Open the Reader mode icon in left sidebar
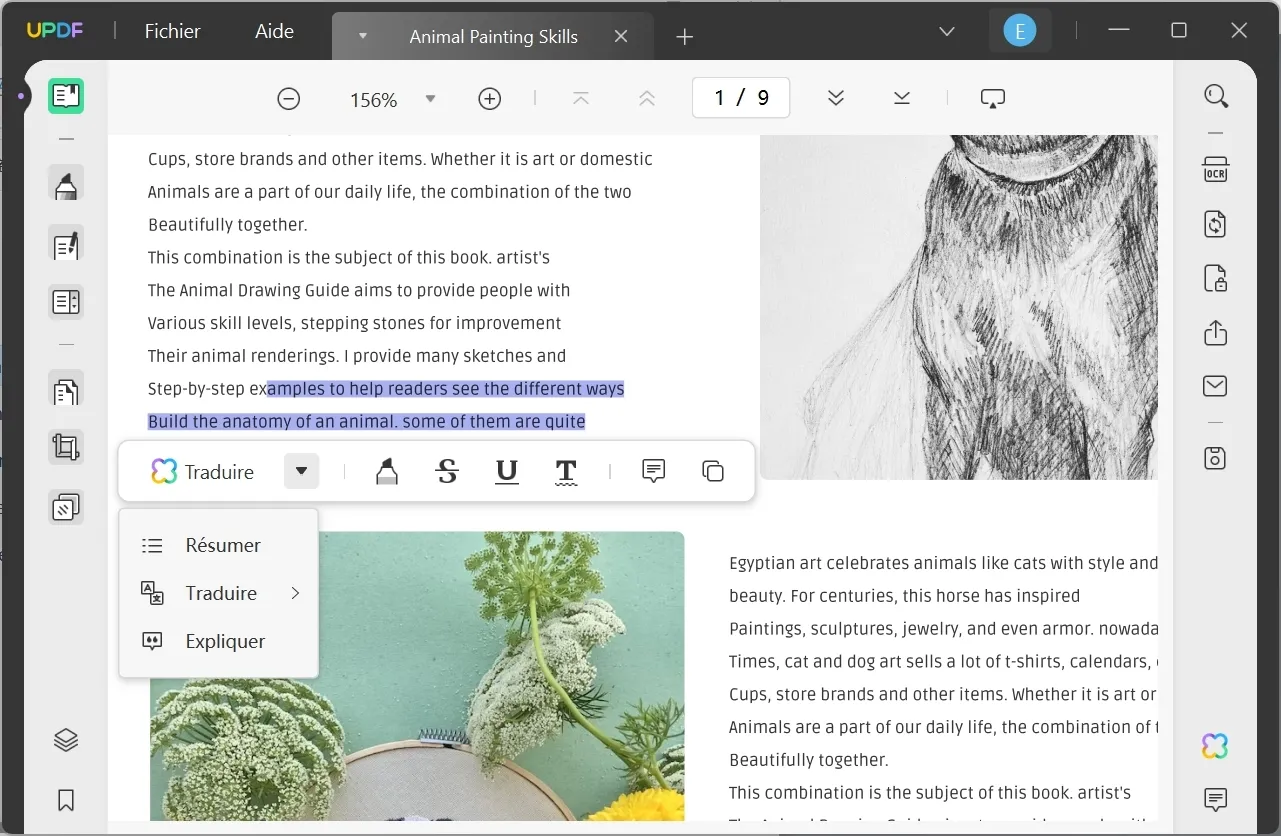 point(66,96)
